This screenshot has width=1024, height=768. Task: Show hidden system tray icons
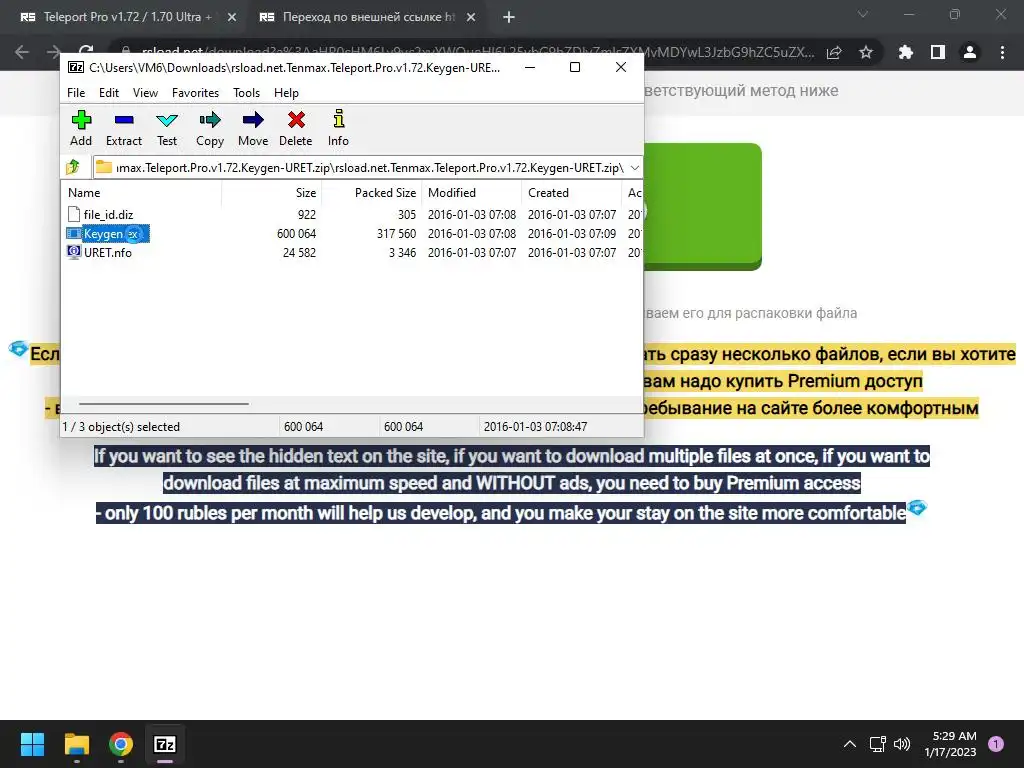[x=850, y=744]
